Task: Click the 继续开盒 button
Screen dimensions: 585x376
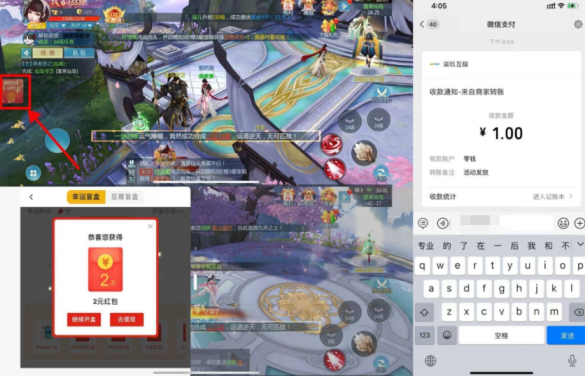Action: (x=84, y=319)
